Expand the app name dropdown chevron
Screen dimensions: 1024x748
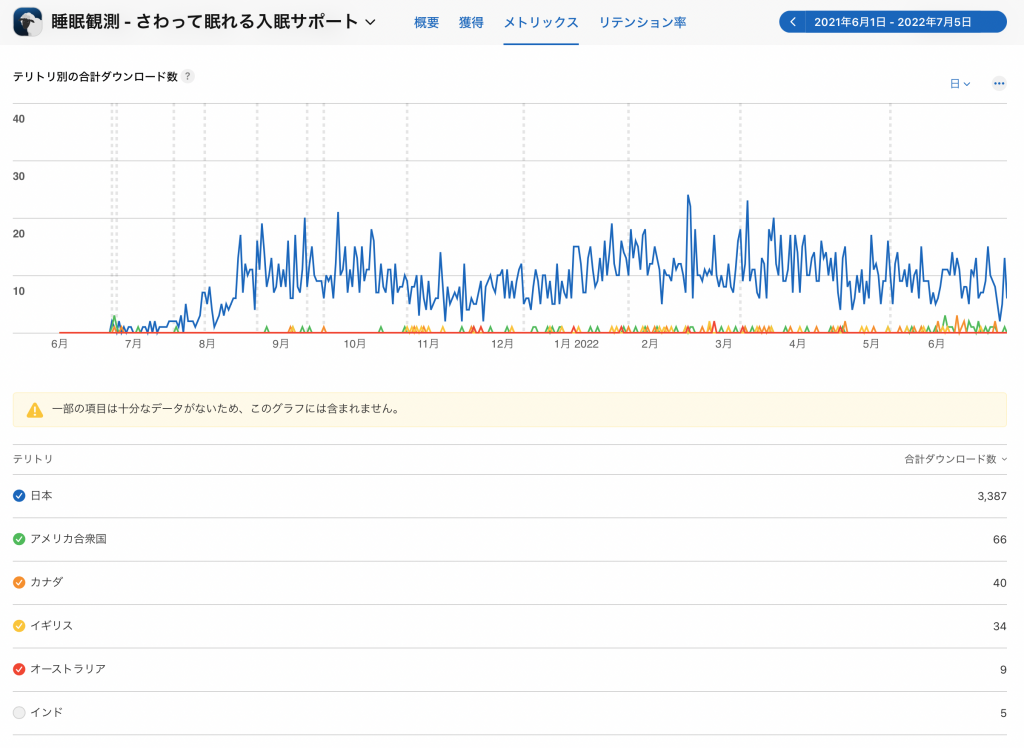(x=371, y=22)
